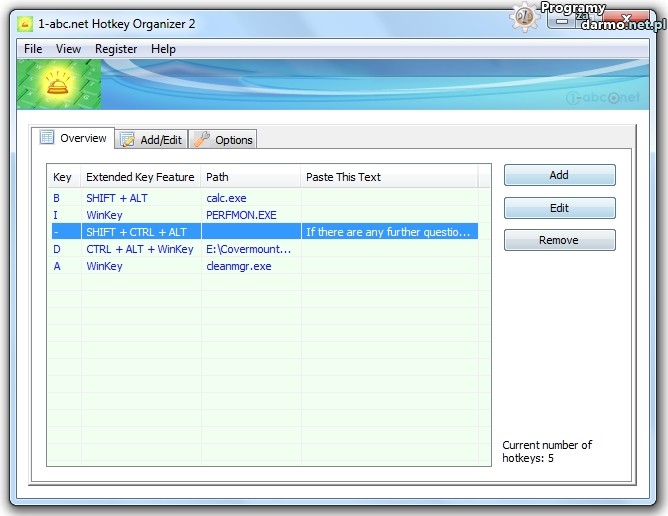Viewport: 668px width, 516px height.
Task: Click the Add/Edit tab pencil icon
Action: point(128,140)
